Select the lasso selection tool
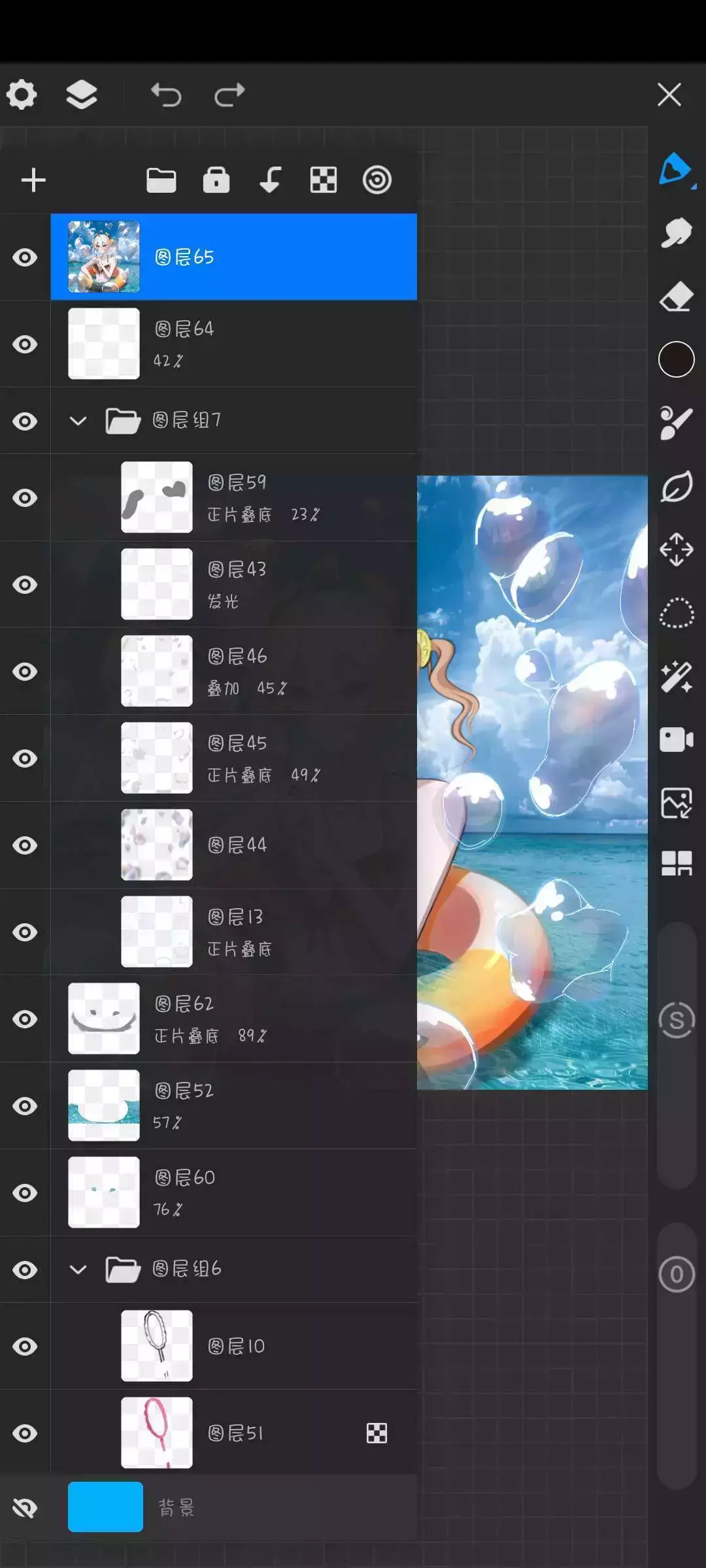Image resolution: width=706 pixels, height=1568 pixels. click(676, 613)
